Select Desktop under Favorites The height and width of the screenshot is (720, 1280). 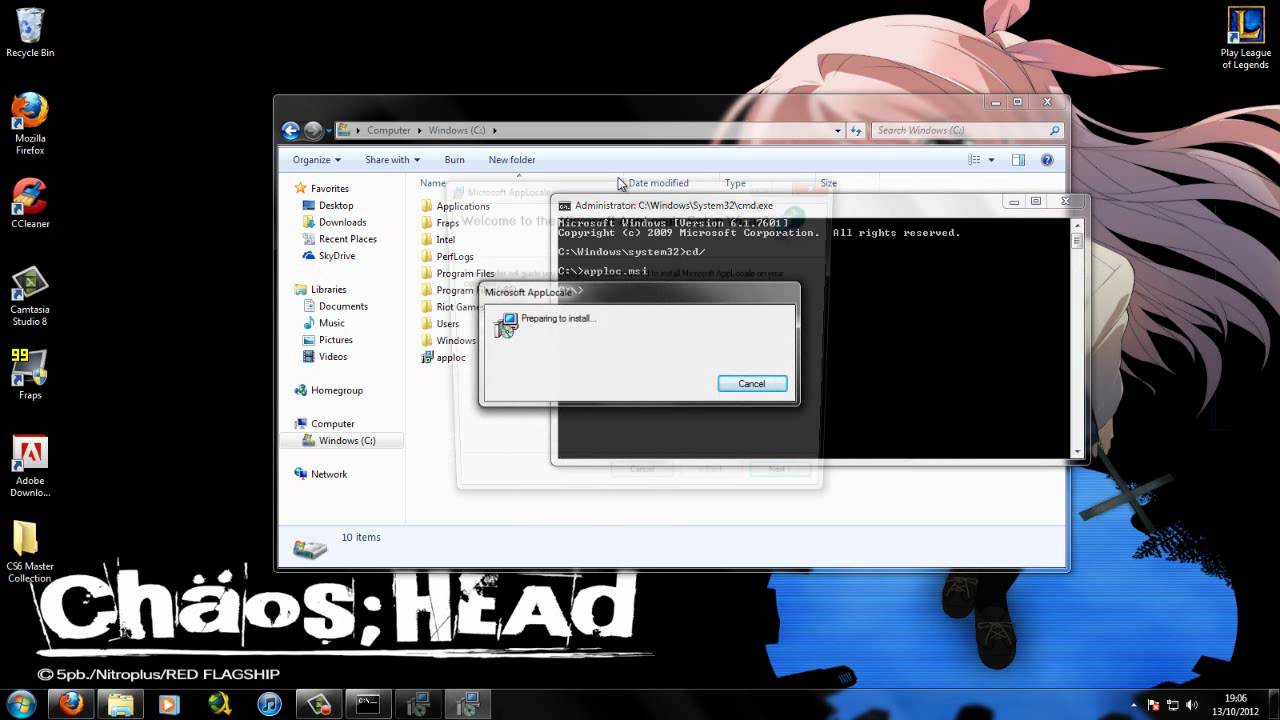(x=336, y=205)
